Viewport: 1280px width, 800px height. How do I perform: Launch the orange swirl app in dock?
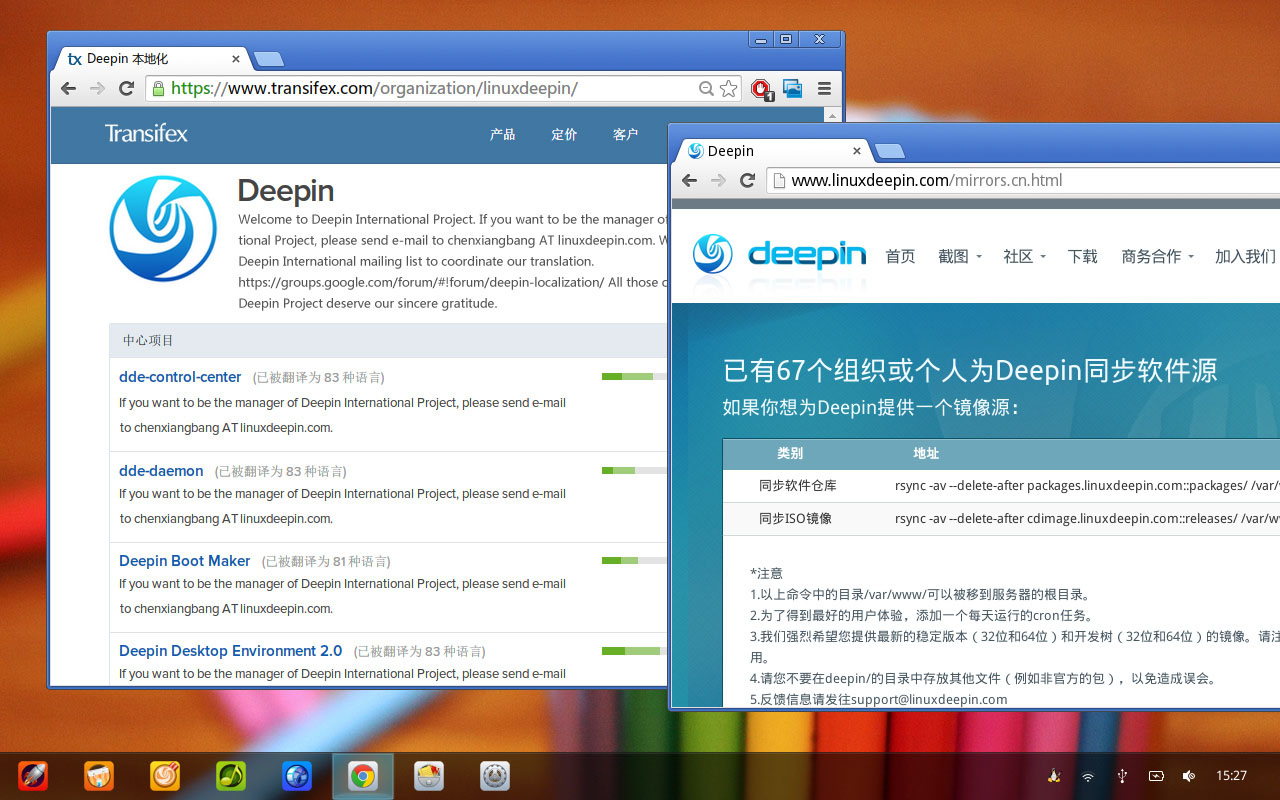(165, 775)
